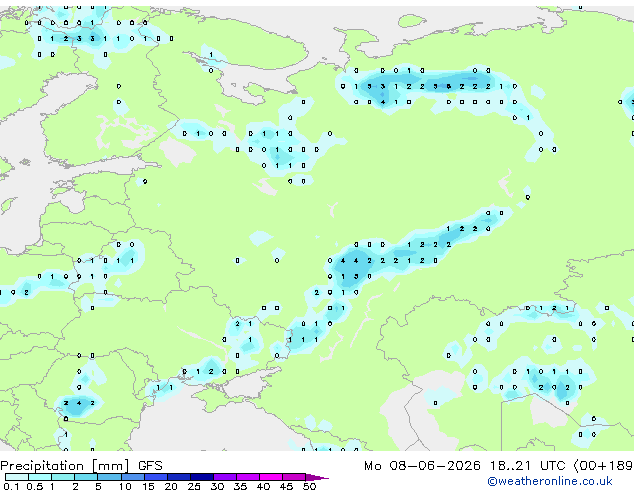Screen dimensions: 634x490
Task: Pick the legend swatch between 45 and 50
Action: [294, 477]
